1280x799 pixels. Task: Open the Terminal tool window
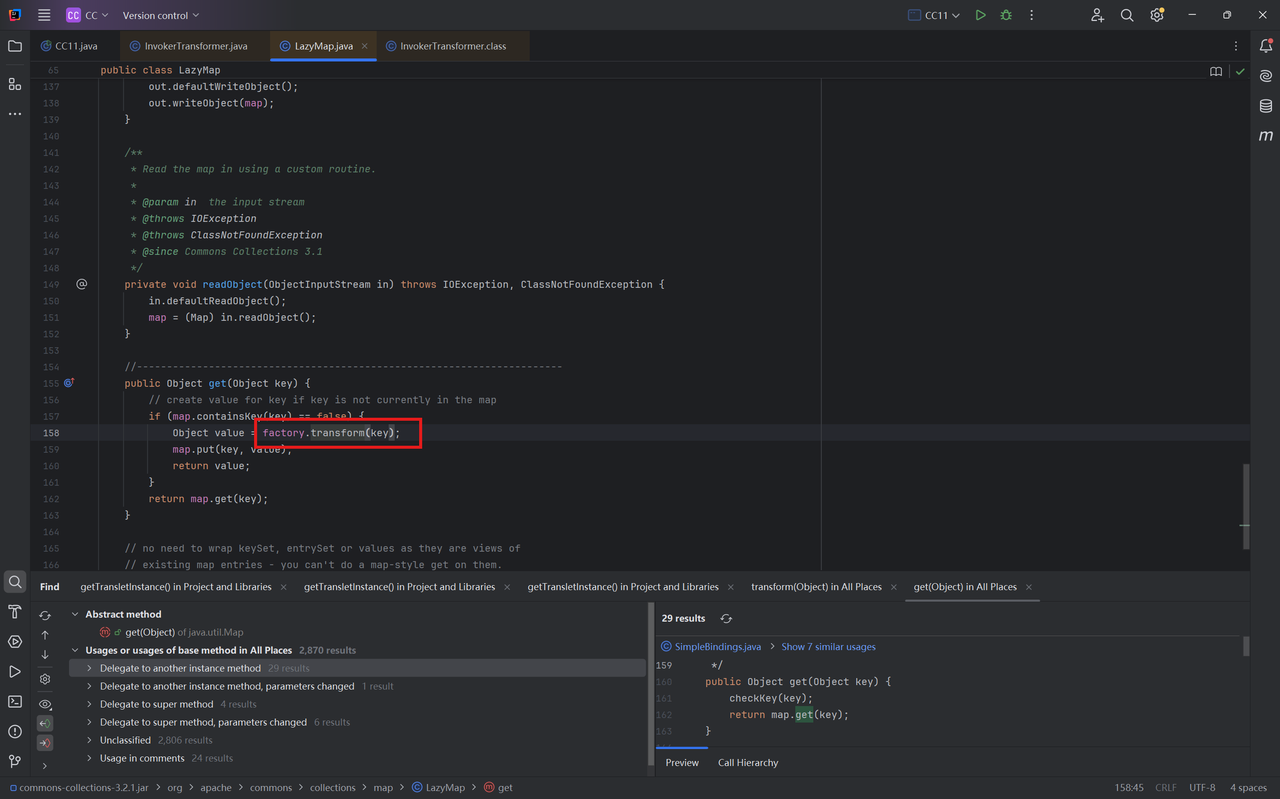click(x=15, y=701)
